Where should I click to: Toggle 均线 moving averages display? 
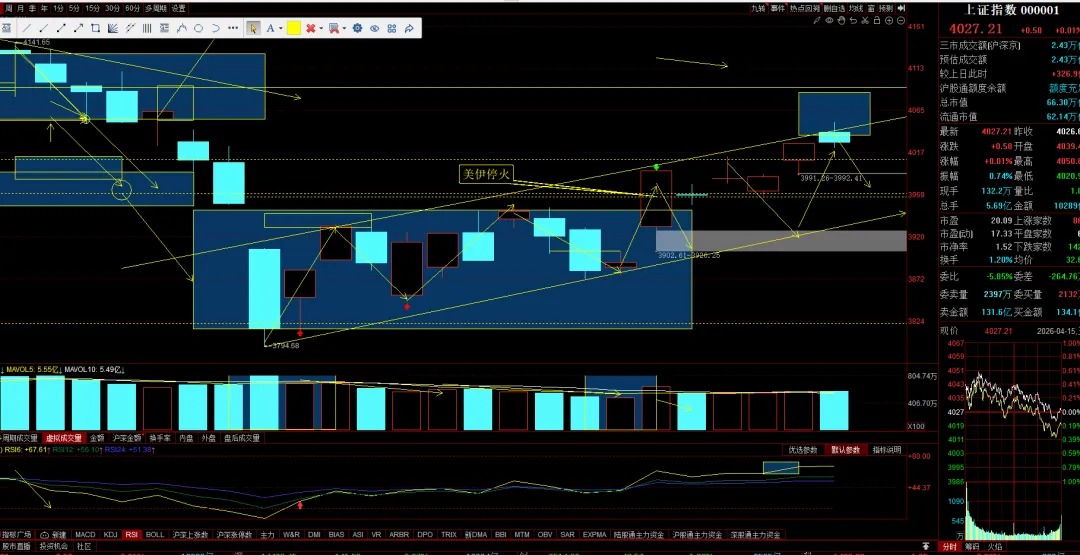point(856,8)
